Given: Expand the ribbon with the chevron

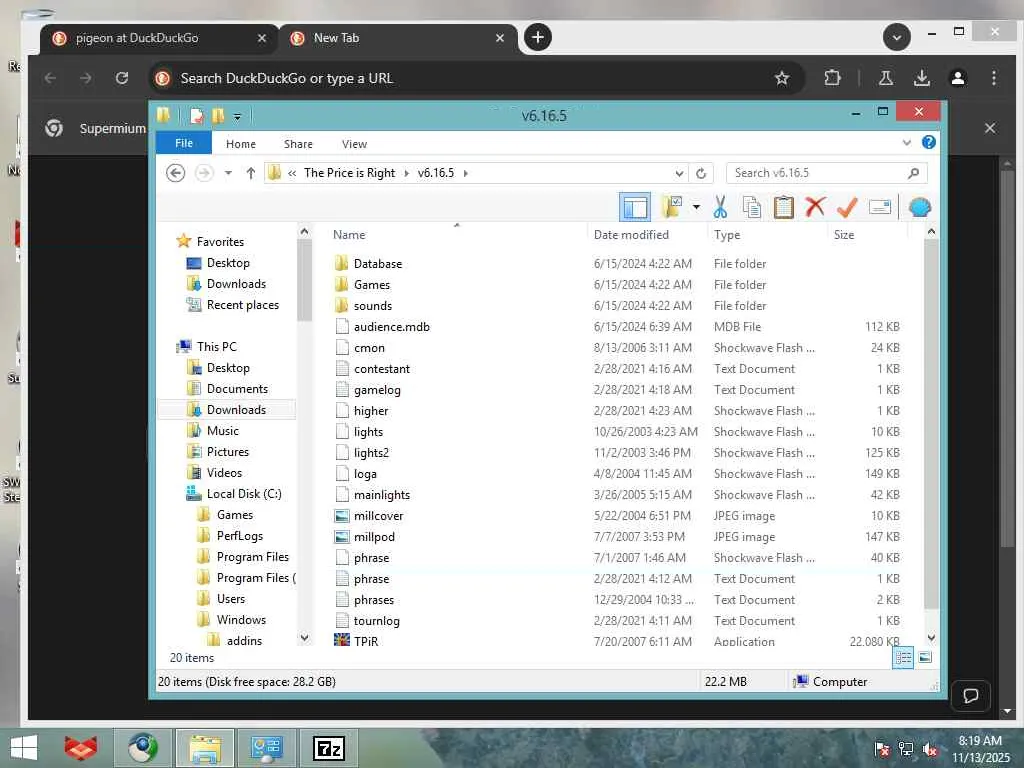Looking at the screenshot, I should (906, 142).
